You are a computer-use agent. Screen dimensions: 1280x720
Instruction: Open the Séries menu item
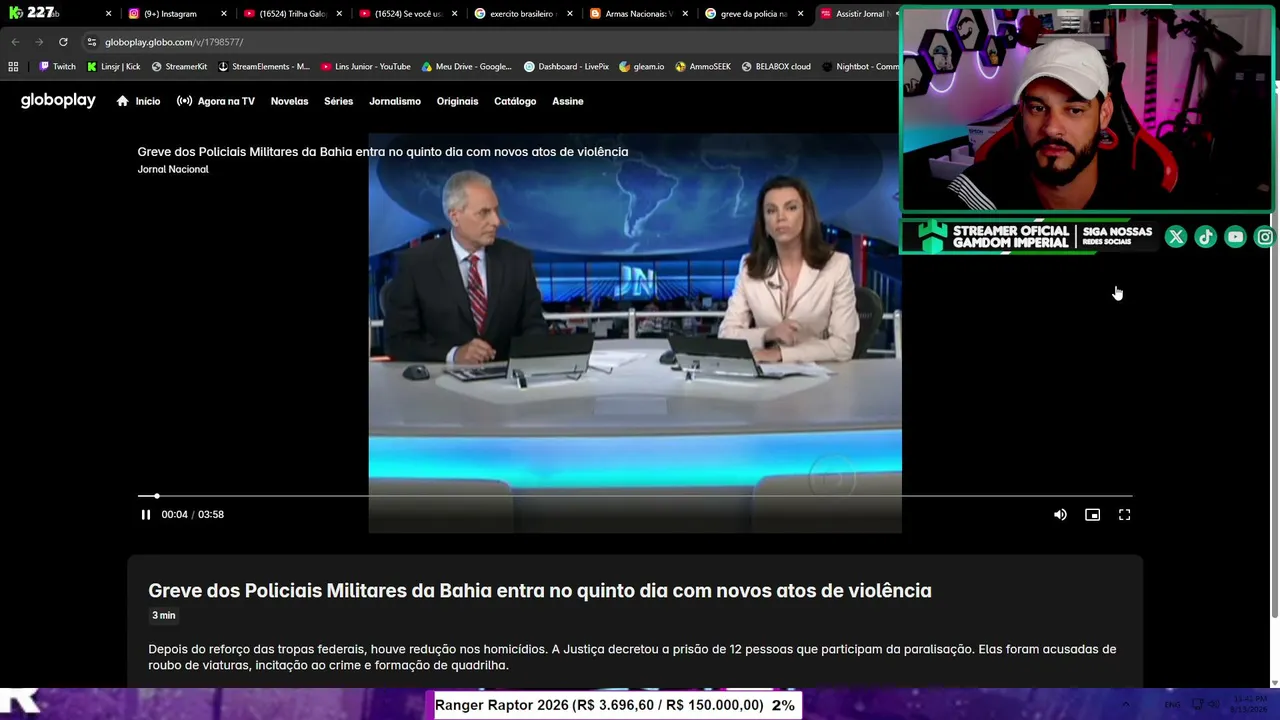click(x=338, y=101)
